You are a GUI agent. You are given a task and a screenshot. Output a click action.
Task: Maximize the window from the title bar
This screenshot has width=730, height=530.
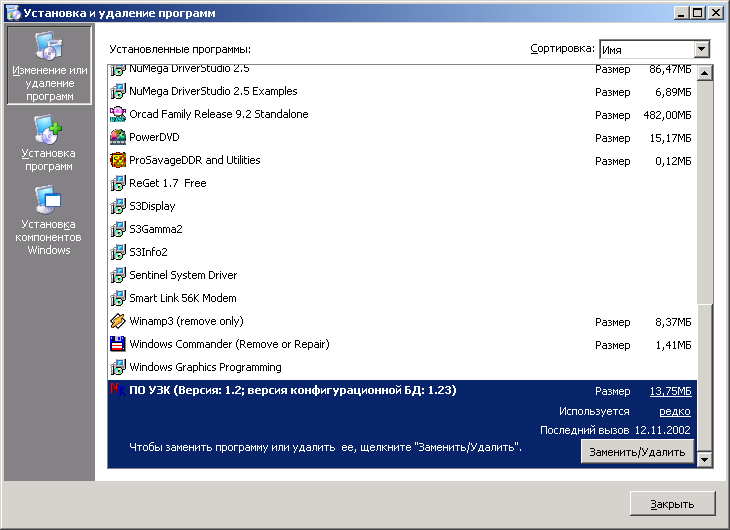(x=697, y=13)
